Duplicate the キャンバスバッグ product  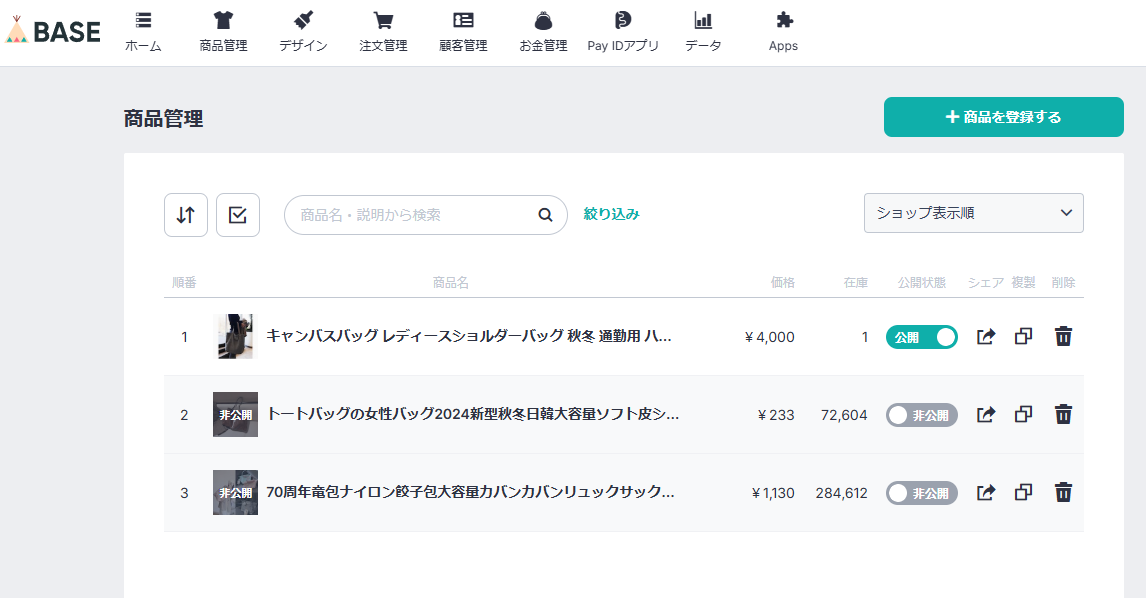1023,336
